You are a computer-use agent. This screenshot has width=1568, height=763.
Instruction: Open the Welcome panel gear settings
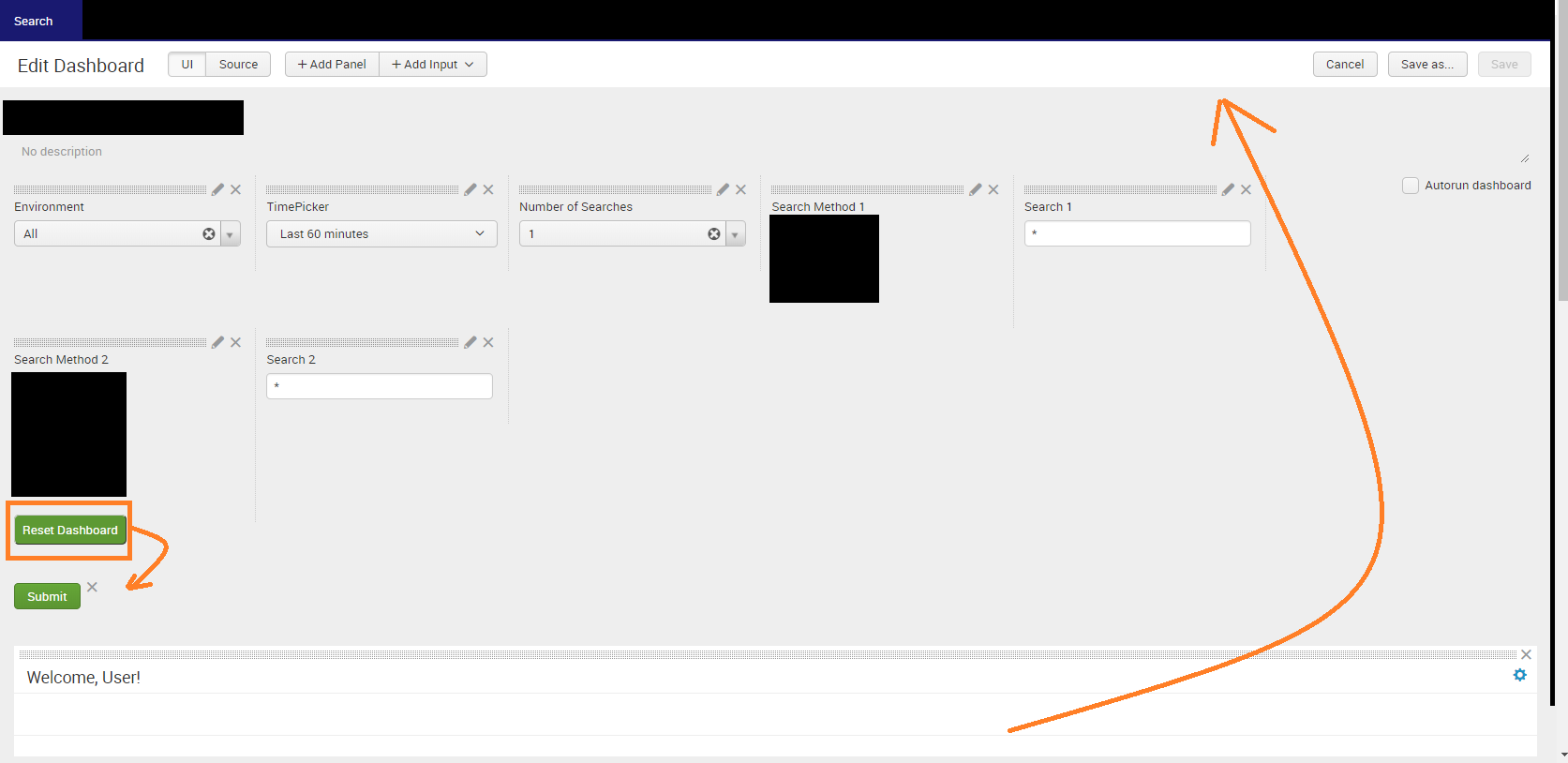[x=1519, y=675]
